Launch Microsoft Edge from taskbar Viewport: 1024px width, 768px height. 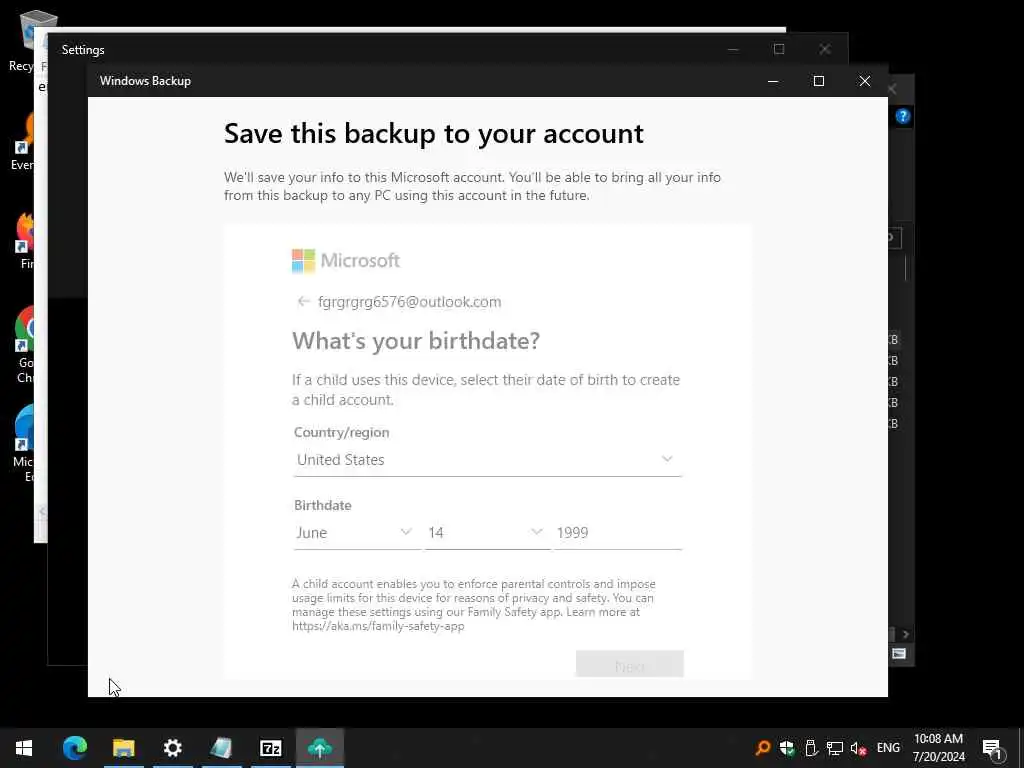[x=74, y=748]
